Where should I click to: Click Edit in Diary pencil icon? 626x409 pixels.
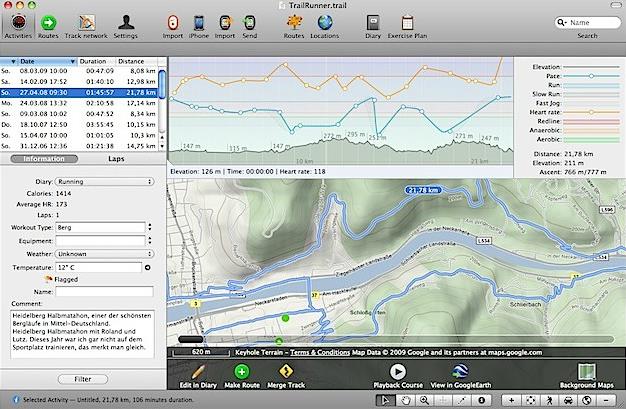tap(198, 375)
